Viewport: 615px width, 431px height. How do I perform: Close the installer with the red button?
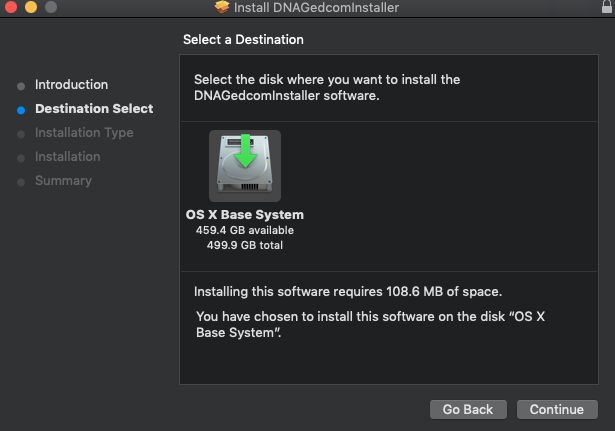10,8
